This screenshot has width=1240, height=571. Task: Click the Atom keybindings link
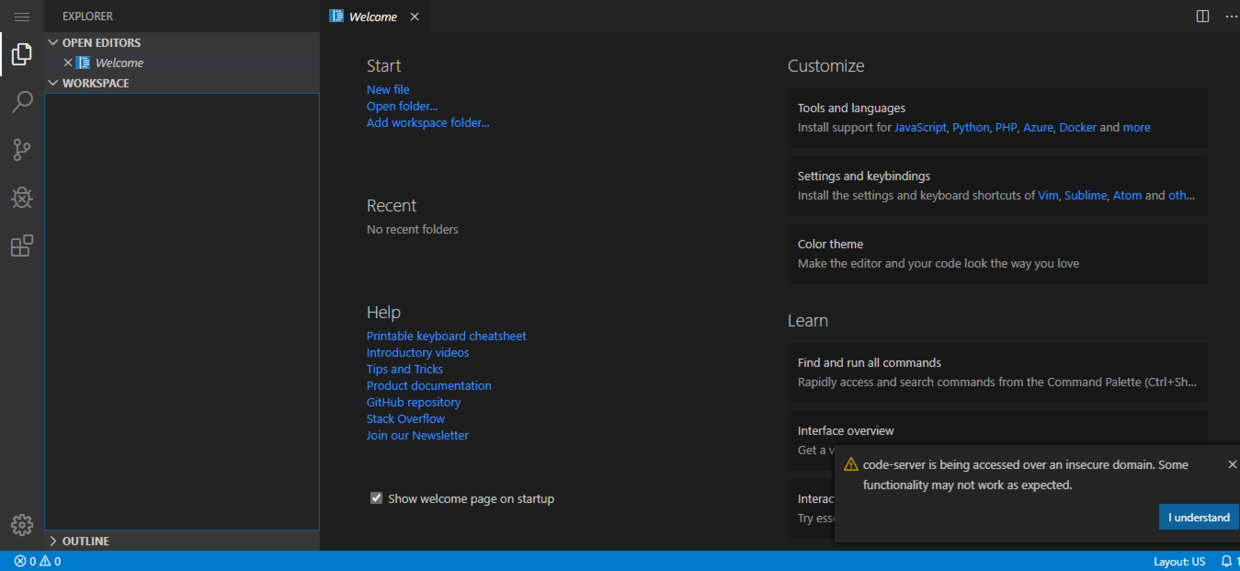tap(1127, 196)
